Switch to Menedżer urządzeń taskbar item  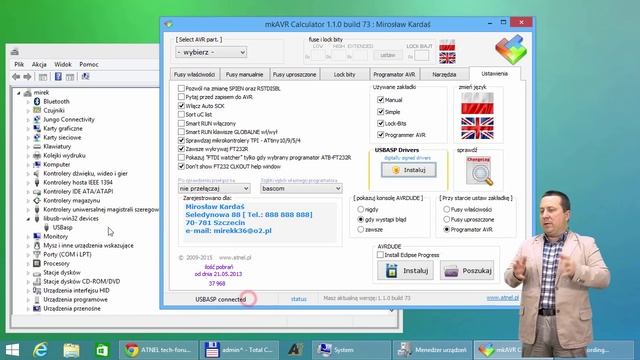pyautogui.click(x=433, y=350)
